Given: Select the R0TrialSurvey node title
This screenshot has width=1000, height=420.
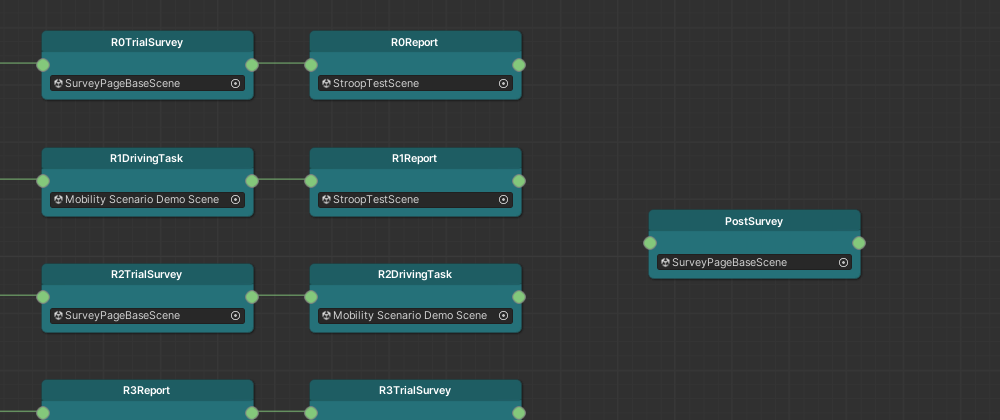Looking at the screenshot, I should (x=147, y=42).
